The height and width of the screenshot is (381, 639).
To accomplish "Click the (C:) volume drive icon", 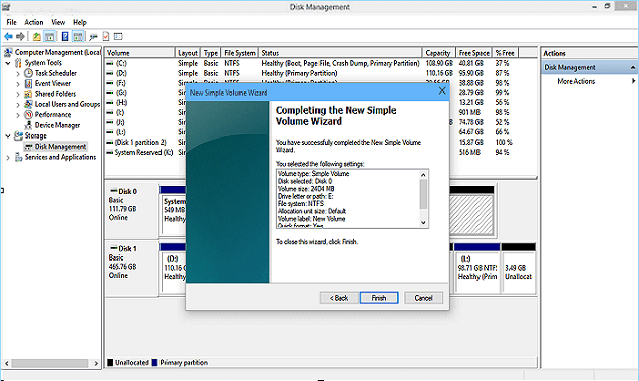I will (x=110, y=64).
